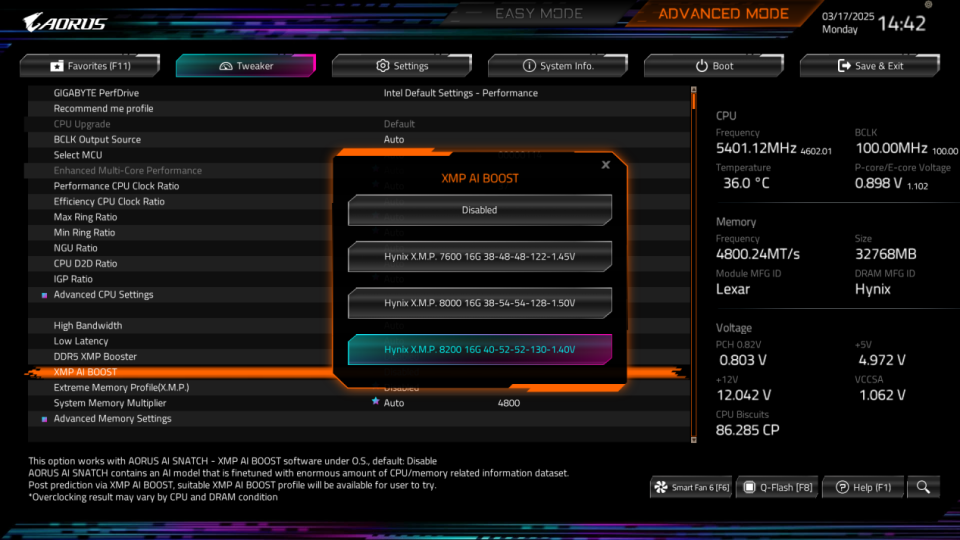The image size is (960, 540).
Task: Switch to Easy Mode
Action: point(539,13)
